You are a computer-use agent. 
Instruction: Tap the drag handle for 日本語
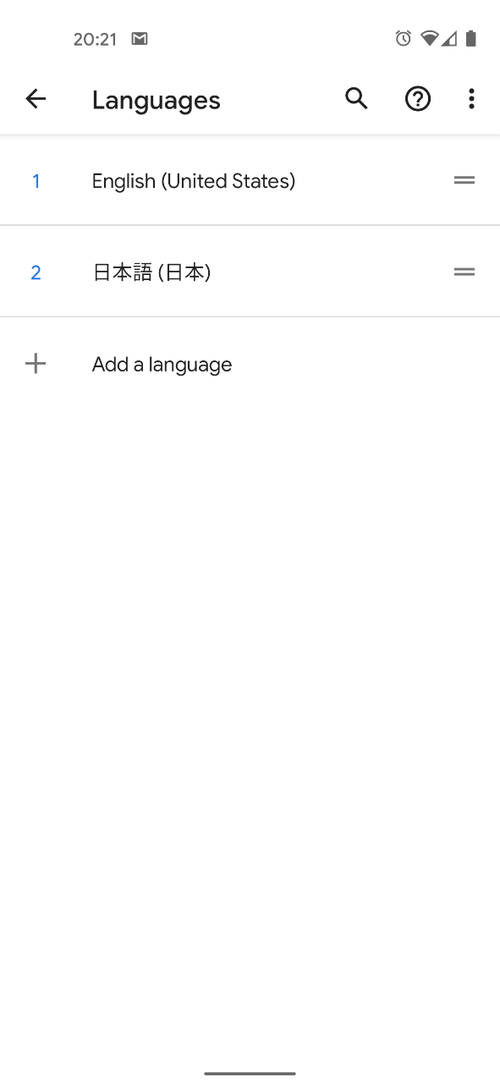(x=464, y=272)
